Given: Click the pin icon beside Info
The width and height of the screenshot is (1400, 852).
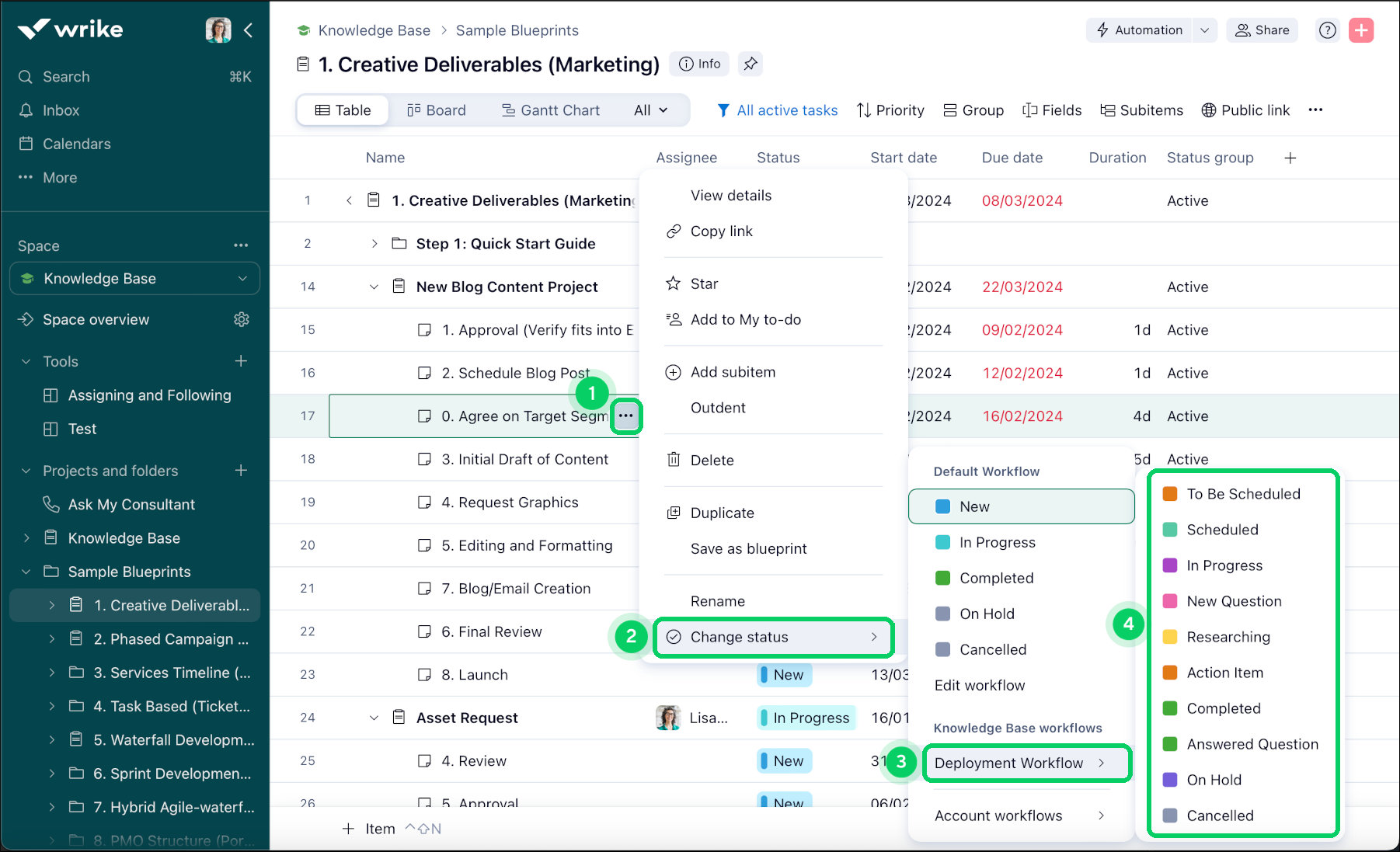Looking at the screenshot, I should coord(750,64).
